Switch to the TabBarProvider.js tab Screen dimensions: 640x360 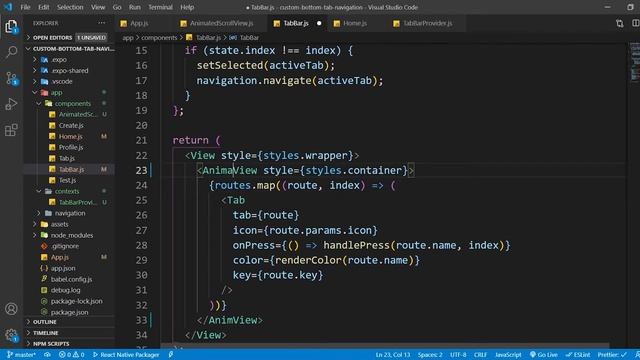[x=426, y=23]
